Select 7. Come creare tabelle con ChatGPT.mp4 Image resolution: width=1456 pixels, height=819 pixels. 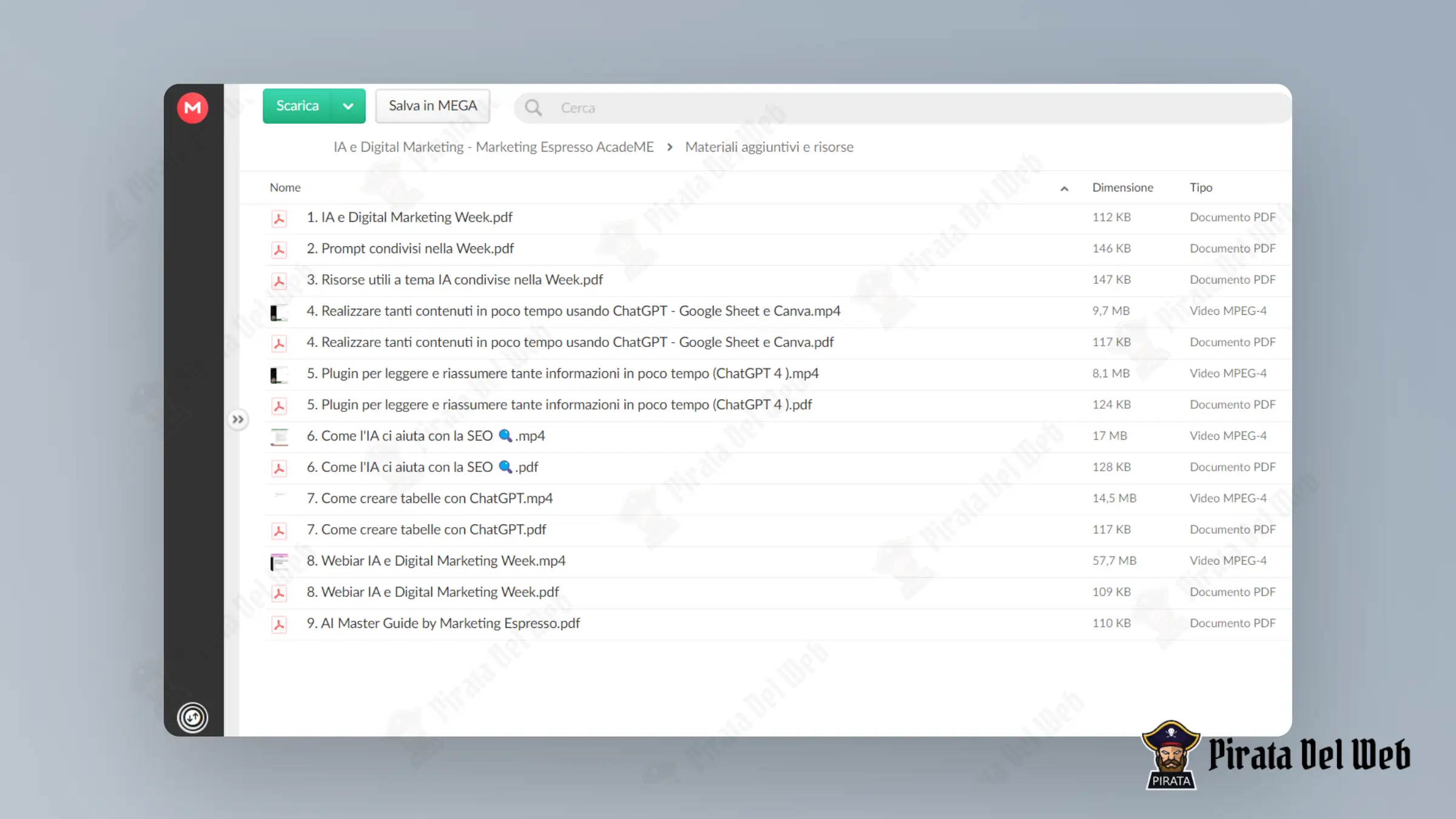430,498
